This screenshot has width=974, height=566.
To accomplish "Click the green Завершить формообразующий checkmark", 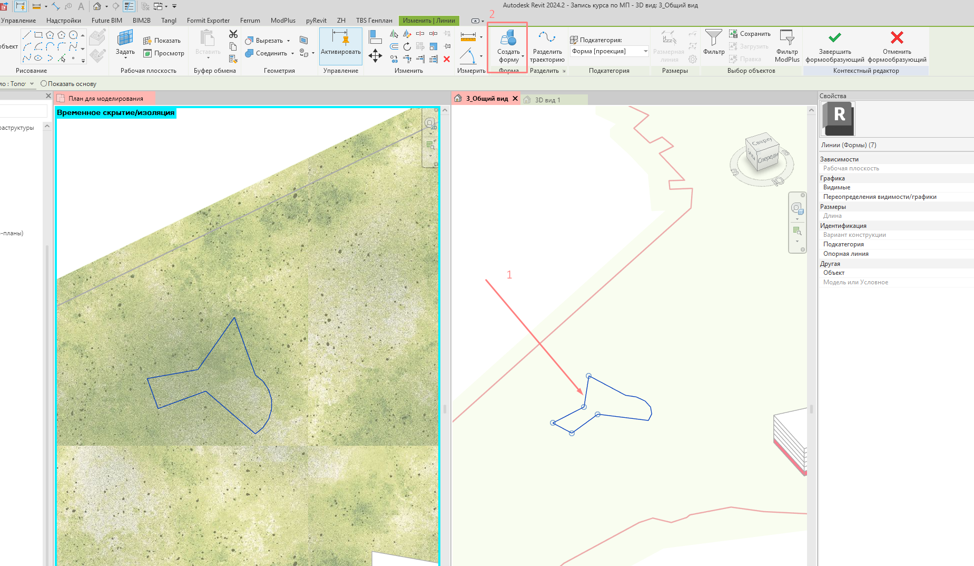I will pos(835,37).
